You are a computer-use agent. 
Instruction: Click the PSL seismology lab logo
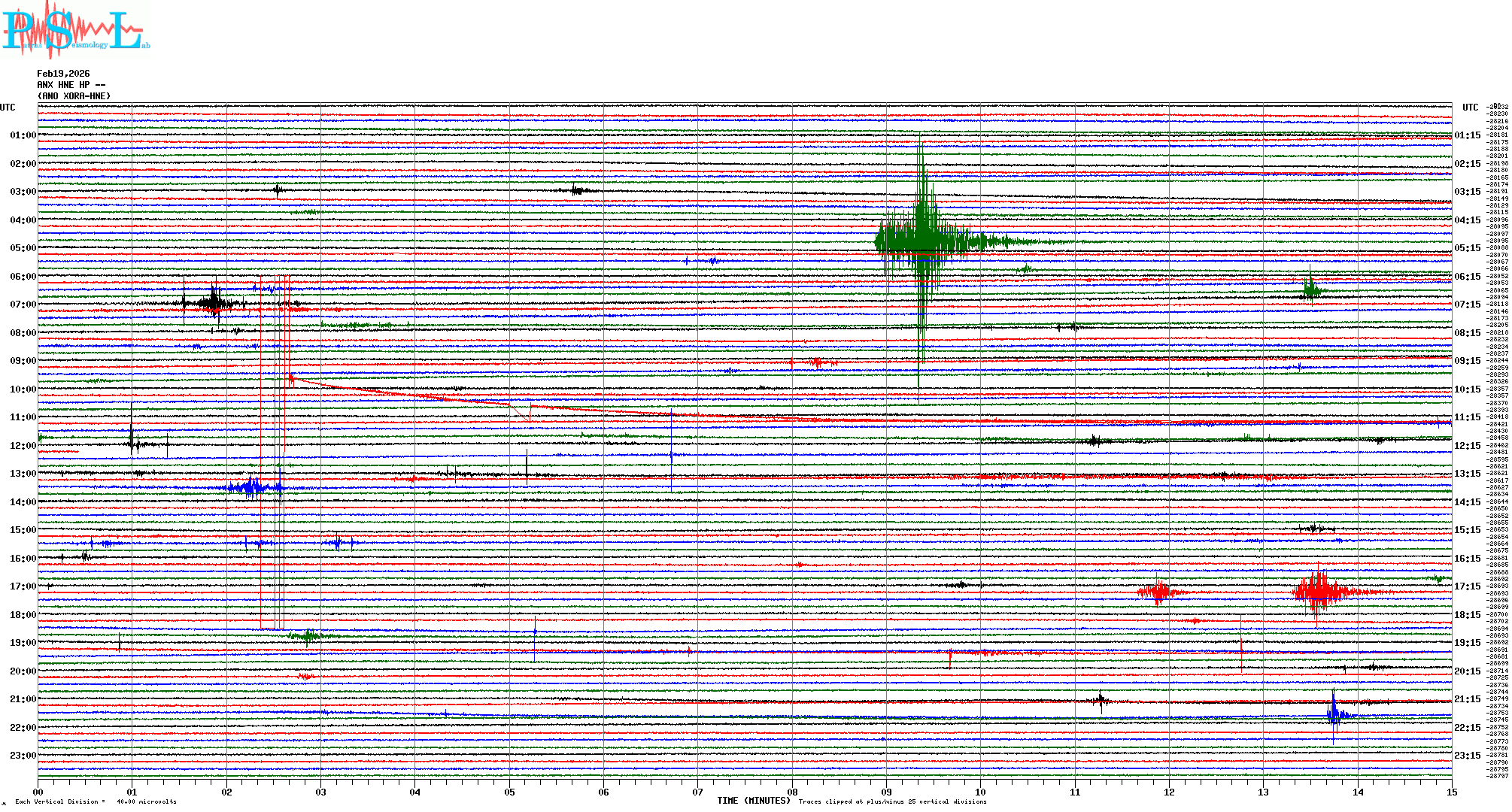75,30
